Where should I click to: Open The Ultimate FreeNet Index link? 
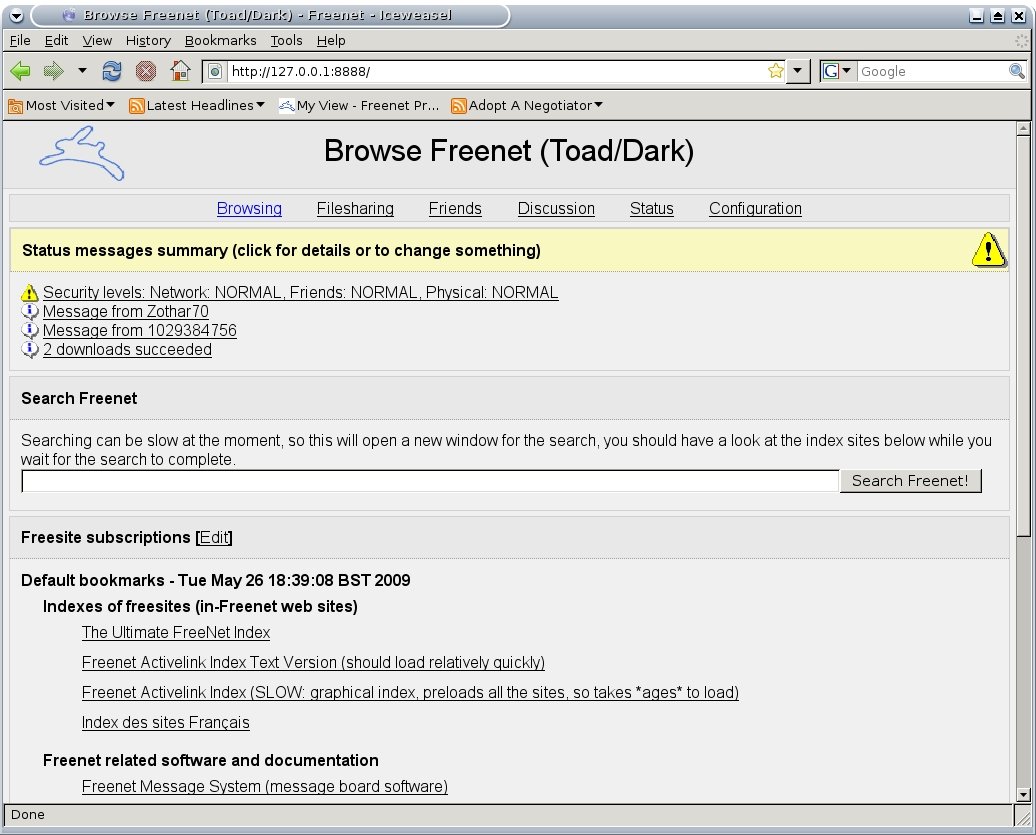175,632
